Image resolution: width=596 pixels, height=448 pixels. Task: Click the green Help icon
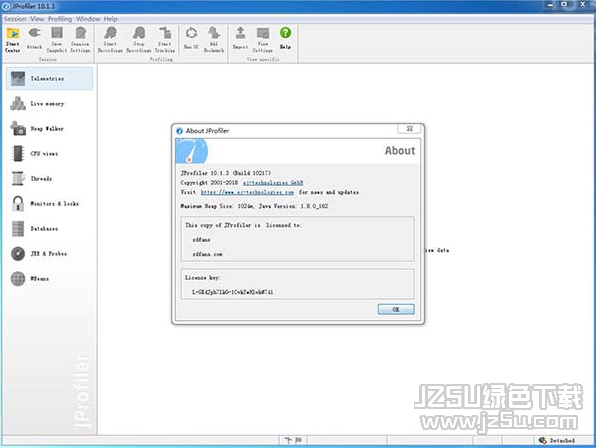[x=285, y=38]
